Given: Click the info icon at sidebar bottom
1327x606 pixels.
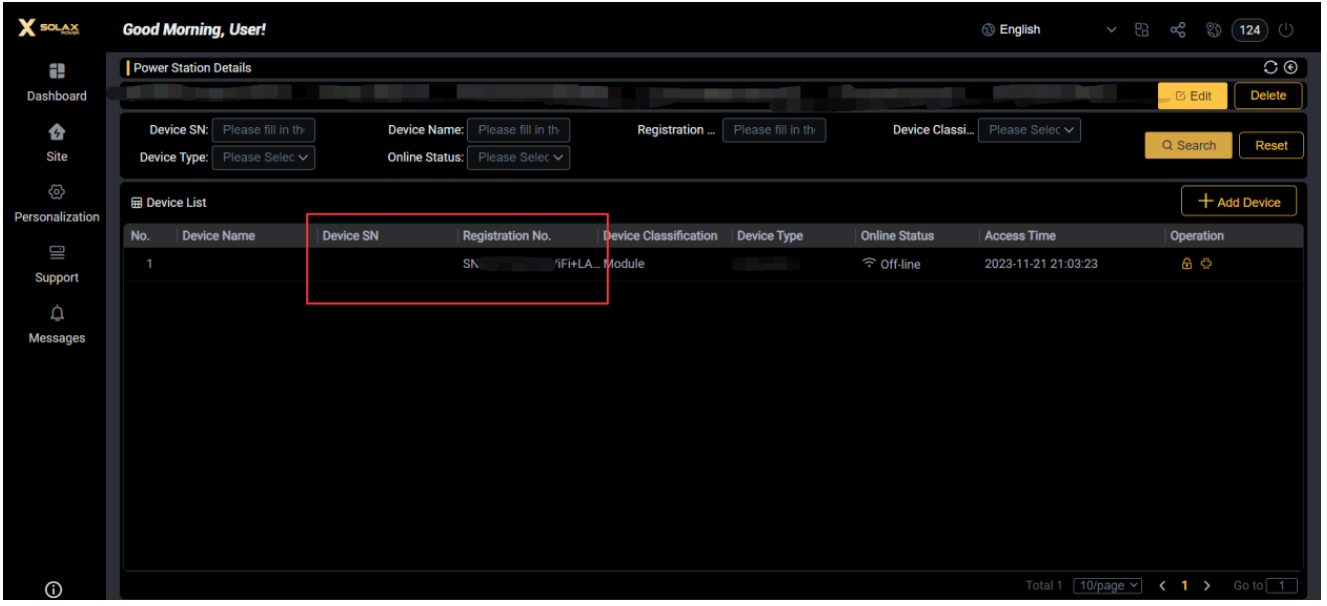Looking at the screenshot, I should tap(54, 590).
